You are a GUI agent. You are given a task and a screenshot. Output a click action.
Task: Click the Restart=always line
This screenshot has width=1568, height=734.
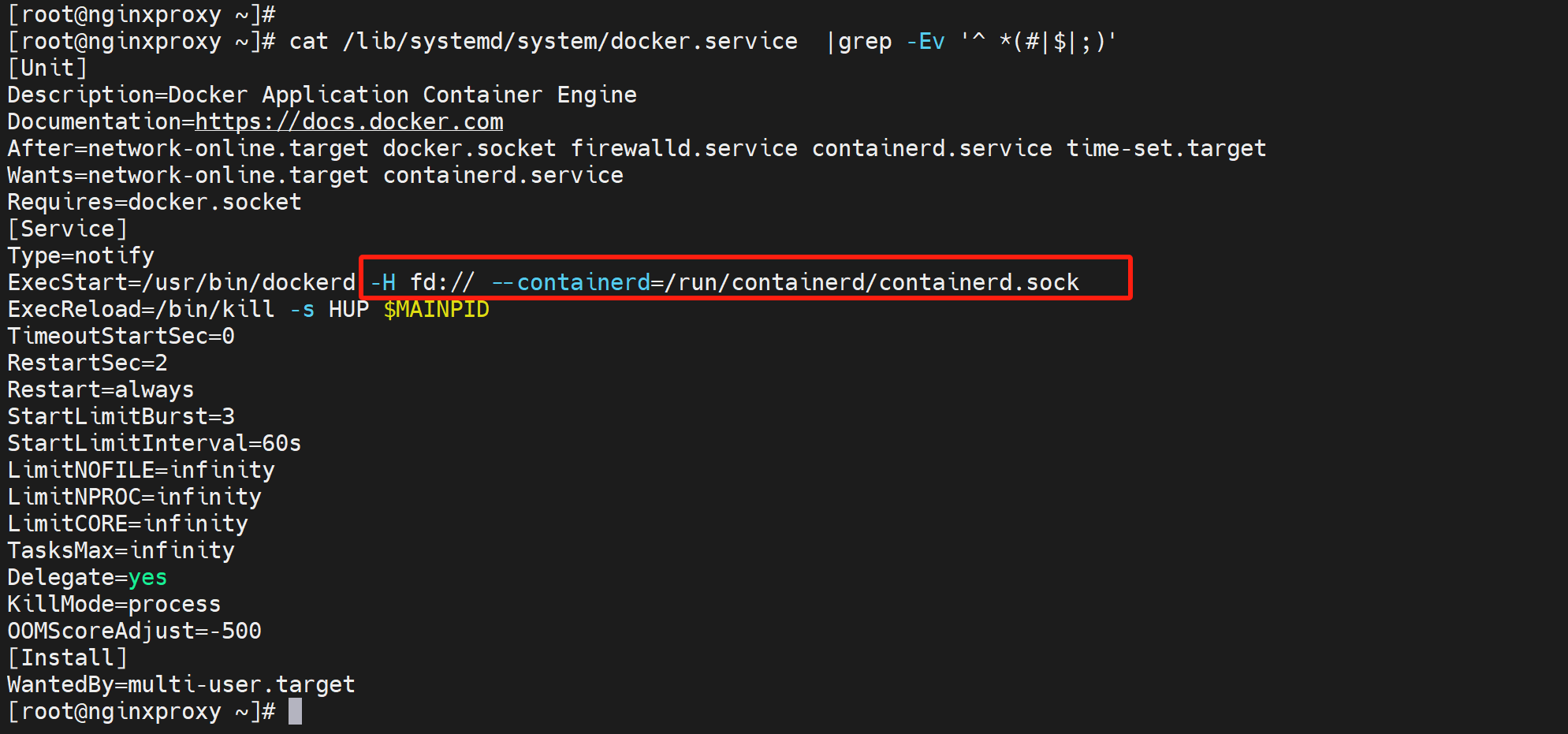100,389
